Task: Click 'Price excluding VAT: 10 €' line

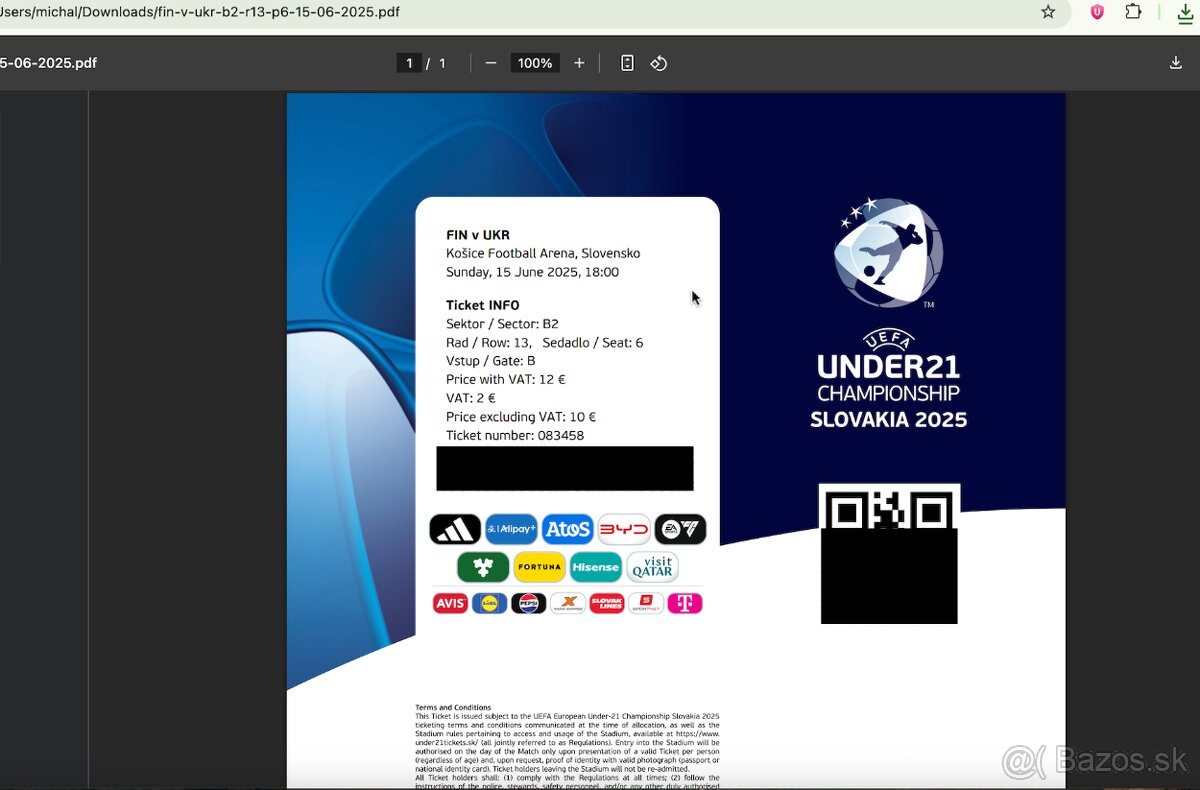Action: (521, 417)
